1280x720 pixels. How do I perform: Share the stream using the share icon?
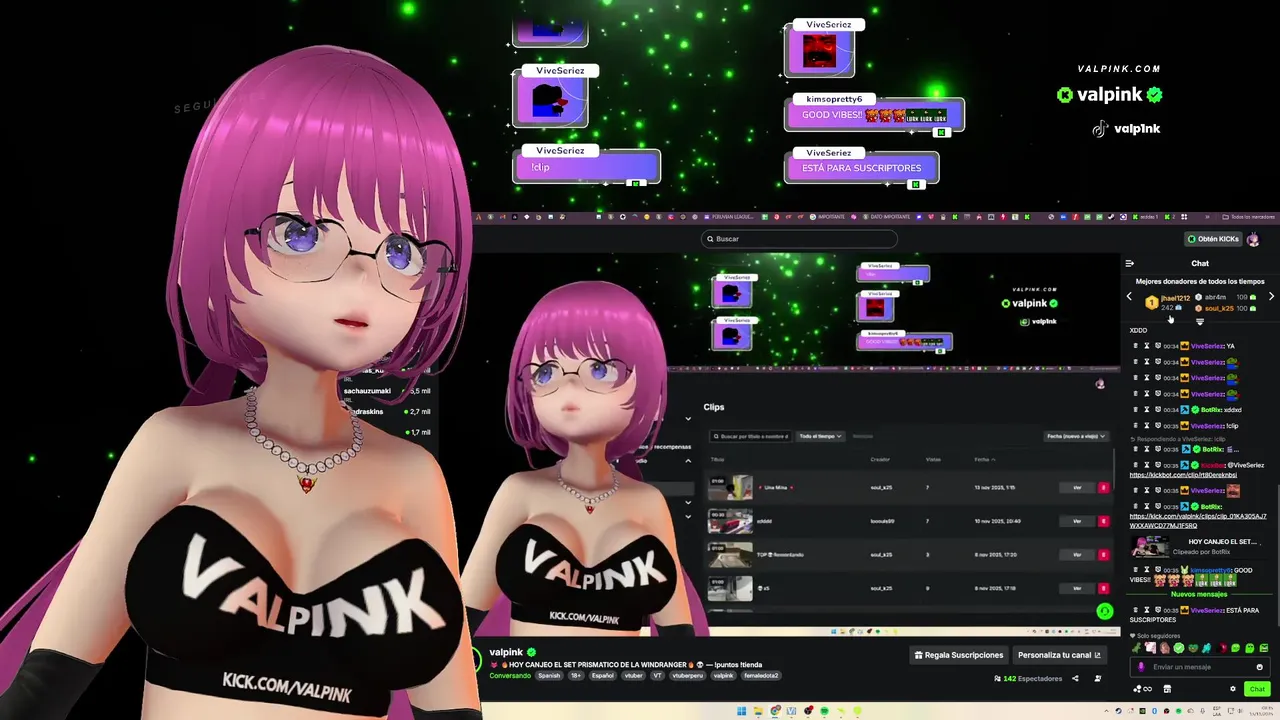(x=1075, y=678)
